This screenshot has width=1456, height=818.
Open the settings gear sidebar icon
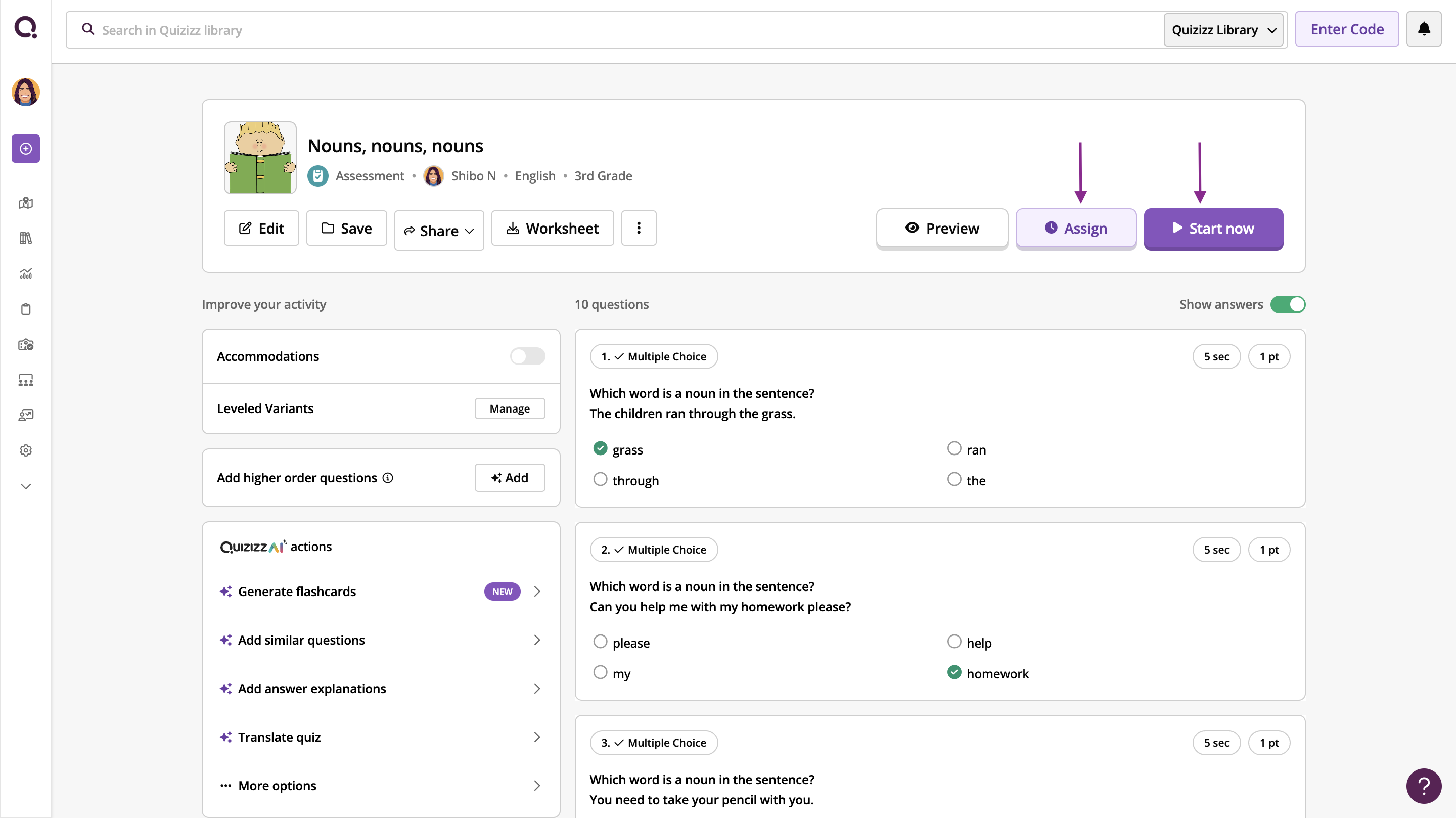point(25,450)
